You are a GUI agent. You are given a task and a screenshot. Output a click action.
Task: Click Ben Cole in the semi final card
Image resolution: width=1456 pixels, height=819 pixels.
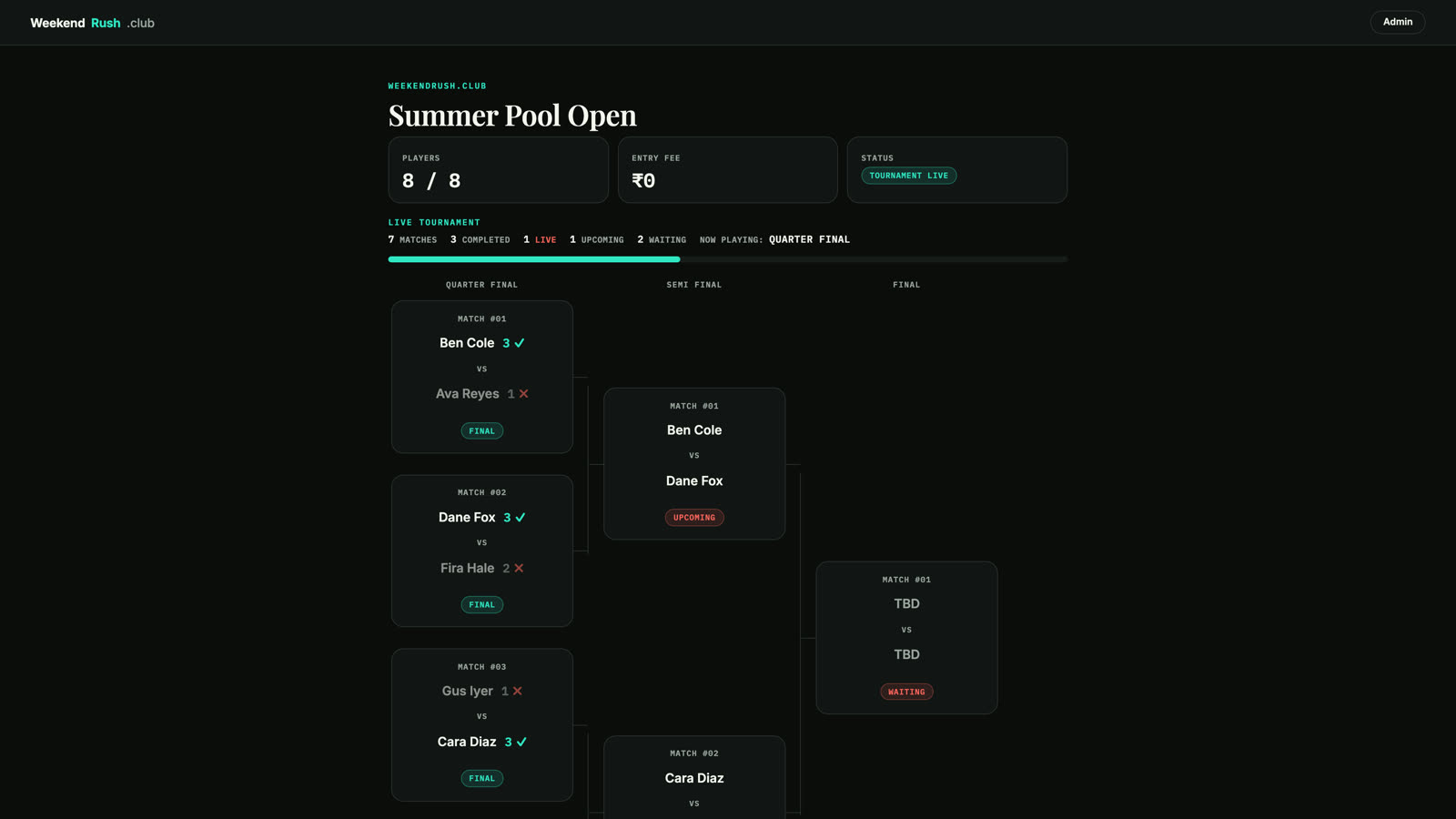[694, 430]
